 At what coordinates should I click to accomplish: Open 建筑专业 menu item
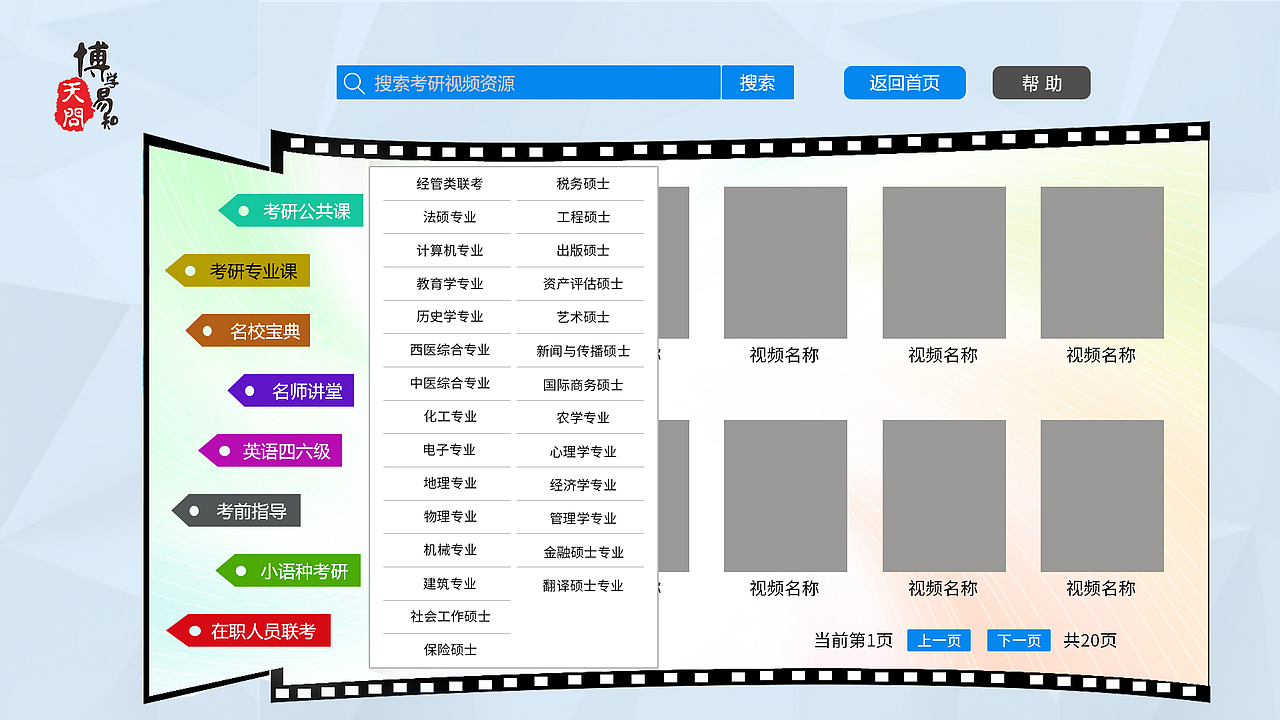pos(450,584)
